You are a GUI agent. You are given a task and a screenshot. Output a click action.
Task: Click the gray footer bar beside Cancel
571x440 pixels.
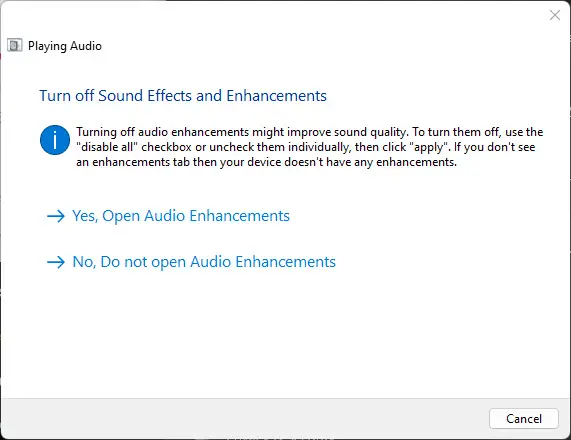244,419
